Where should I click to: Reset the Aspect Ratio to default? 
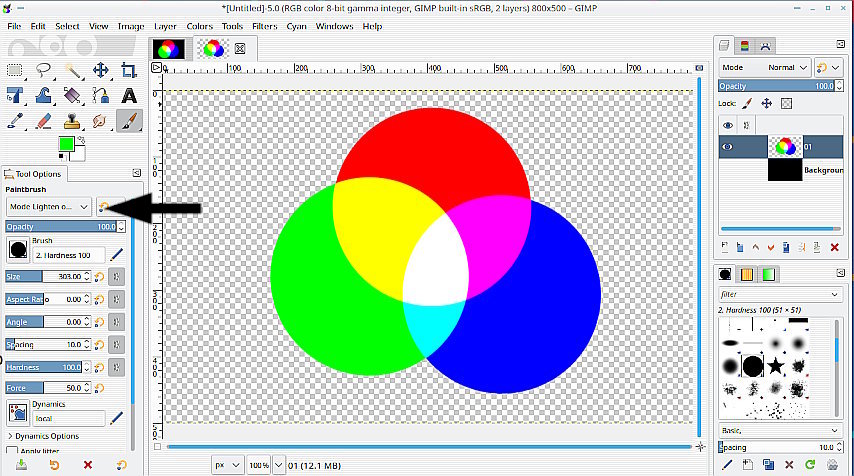(99, 300)
